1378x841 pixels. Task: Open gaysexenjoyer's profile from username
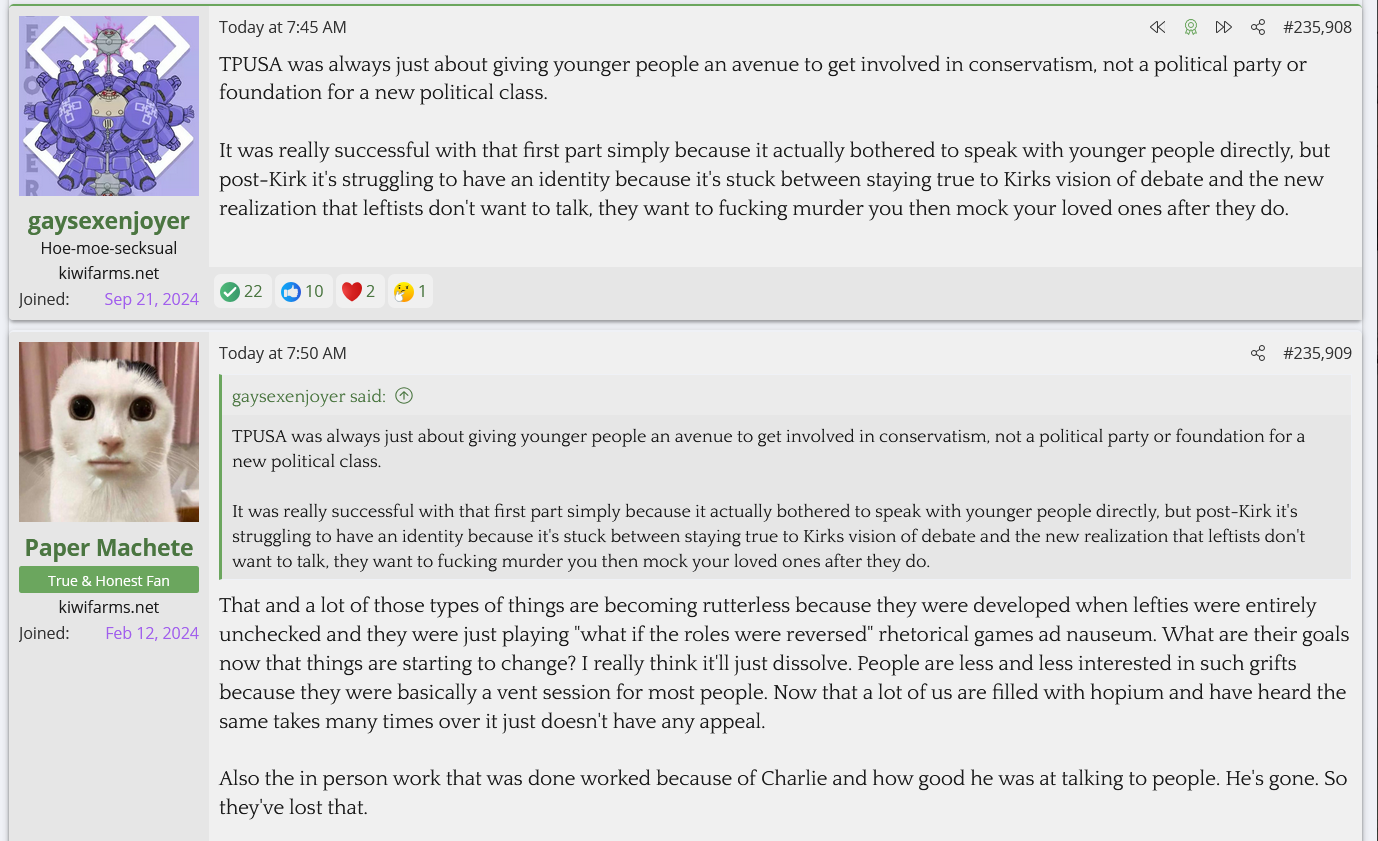[108, 220]
